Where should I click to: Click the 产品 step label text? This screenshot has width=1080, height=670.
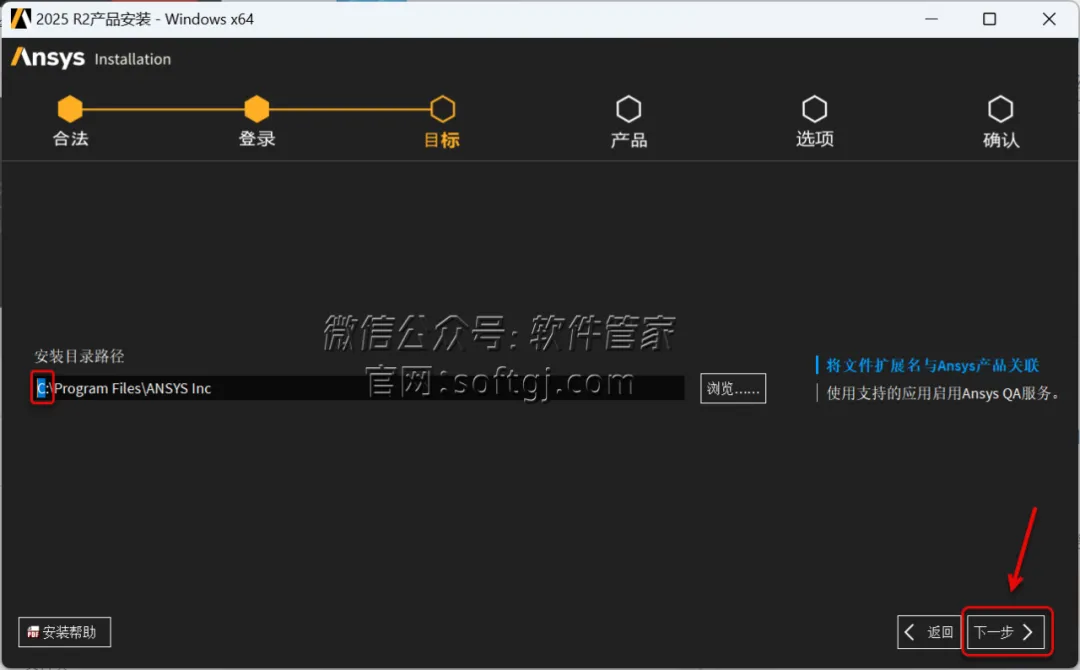[628, 140]
